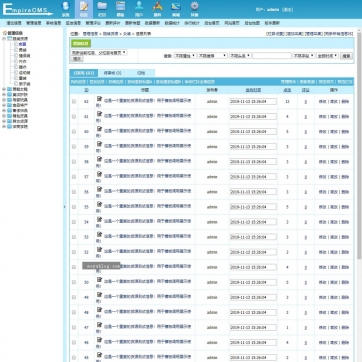Open the 不限推荐 search filter dropdown

point(212,56)
